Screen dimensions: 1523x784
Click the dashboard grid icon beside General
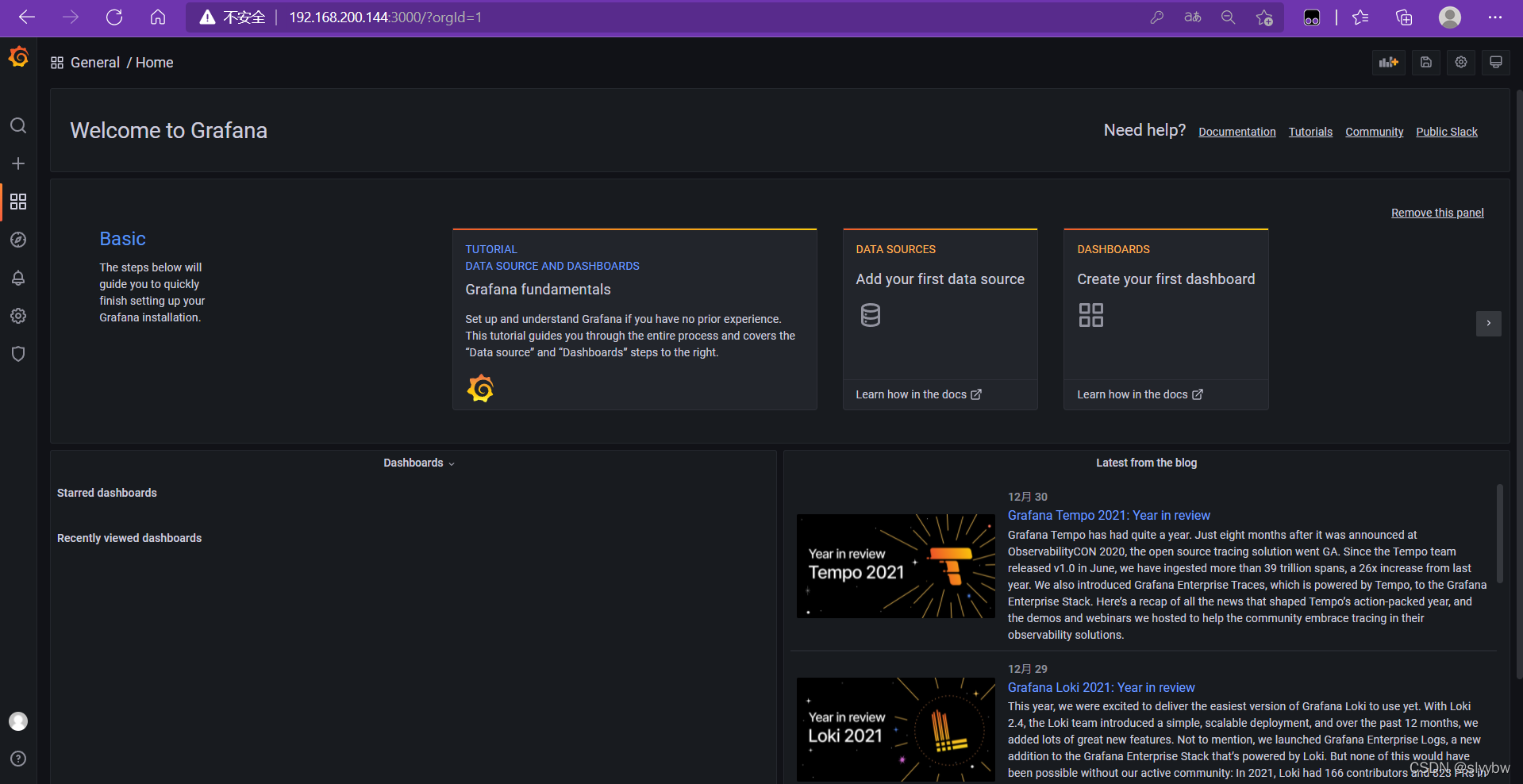tap(57, 63)
